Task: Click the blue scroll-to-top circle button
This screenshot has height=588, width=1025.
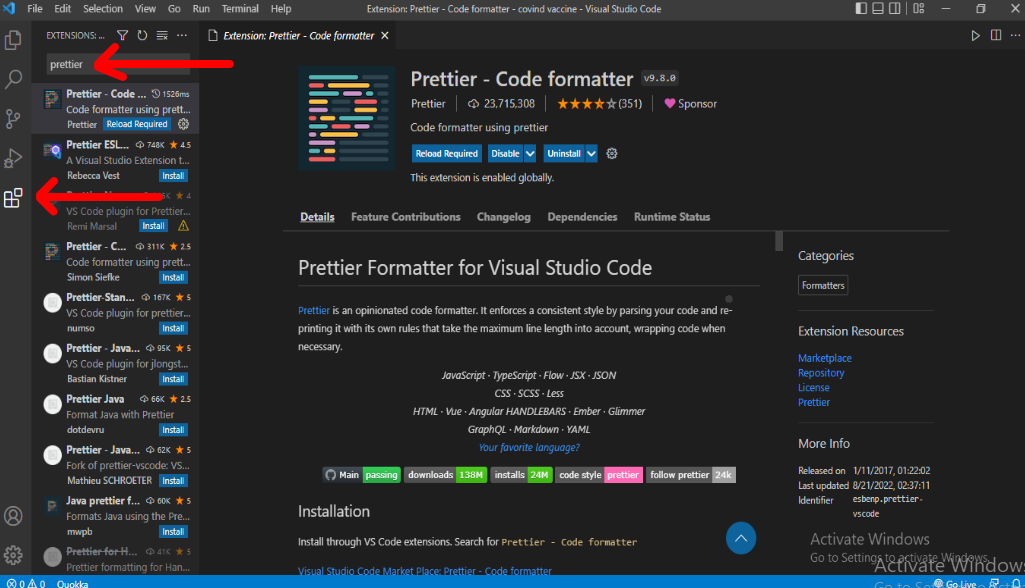Action: click(x=740, y=538)
